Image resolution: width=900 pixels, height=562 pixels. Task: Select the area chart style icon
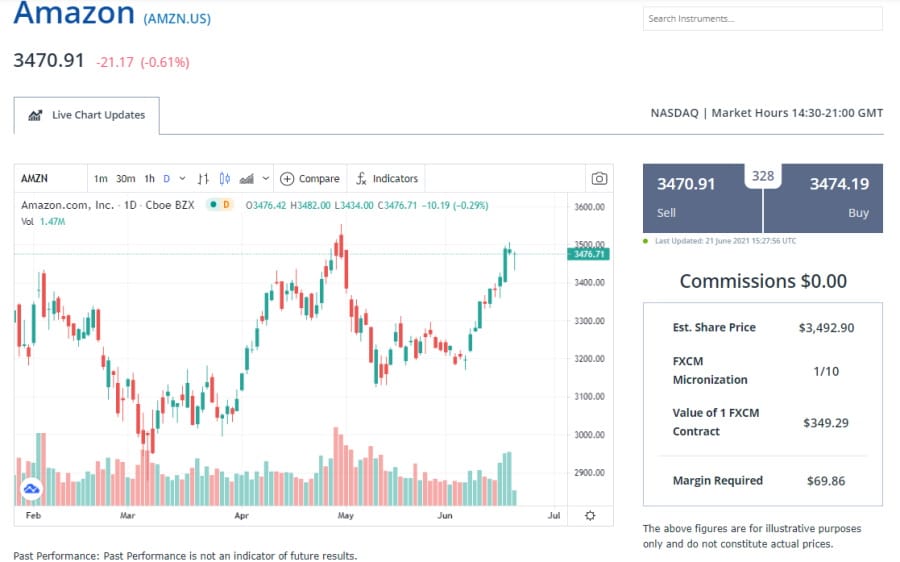247,179
